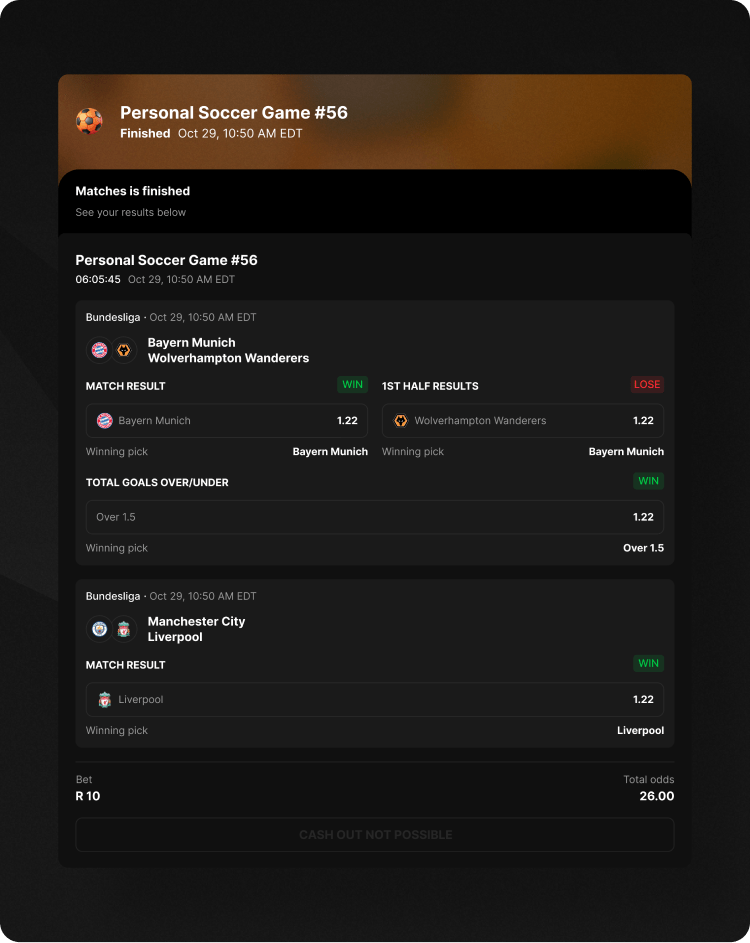Click the Bayern Munich vs Wolverhampton match title
The width and height of the screenshot is (750, 943).
(228, 350)
